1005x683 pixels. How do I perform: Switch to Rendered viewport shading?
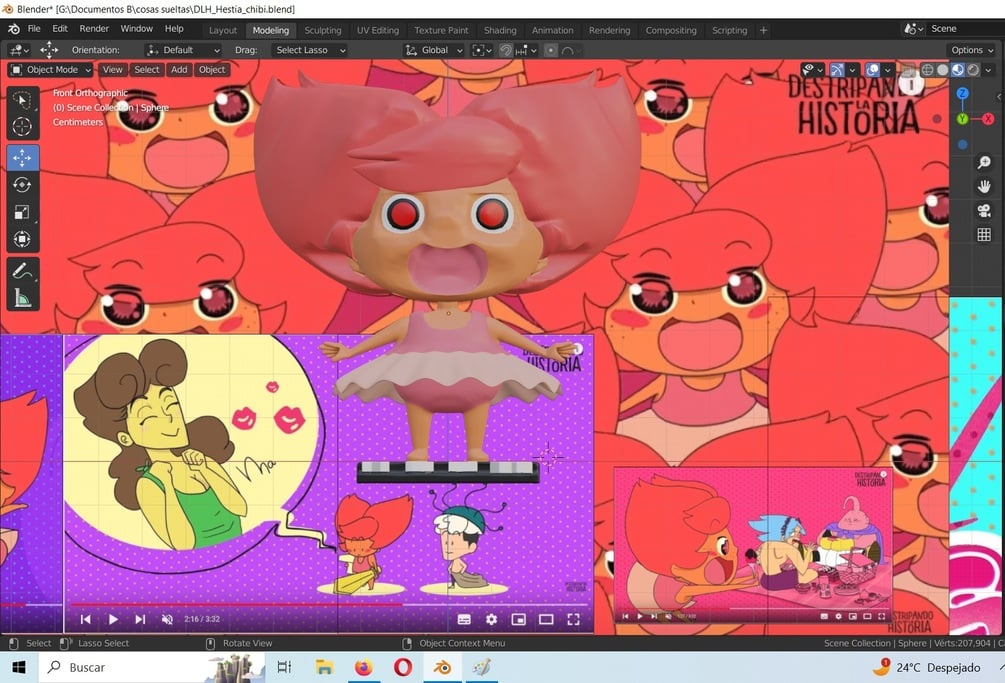[x=973, y=70]
